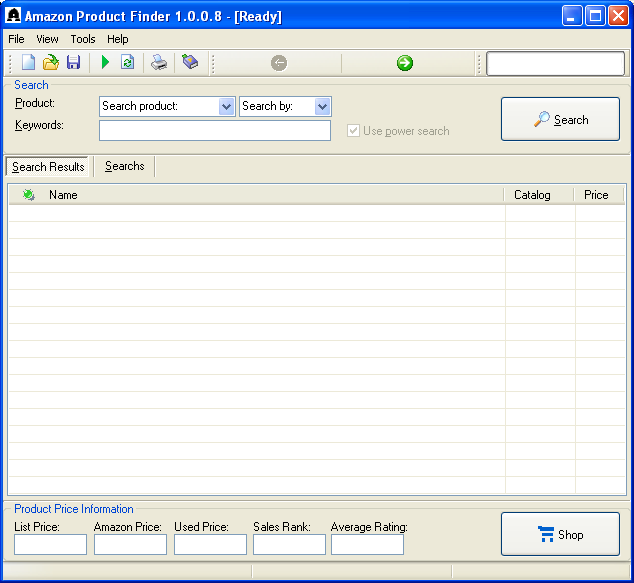Screen dimensions: 634x583
Task: Click the green forward arrow button
Action: click(x=405, y=63)
